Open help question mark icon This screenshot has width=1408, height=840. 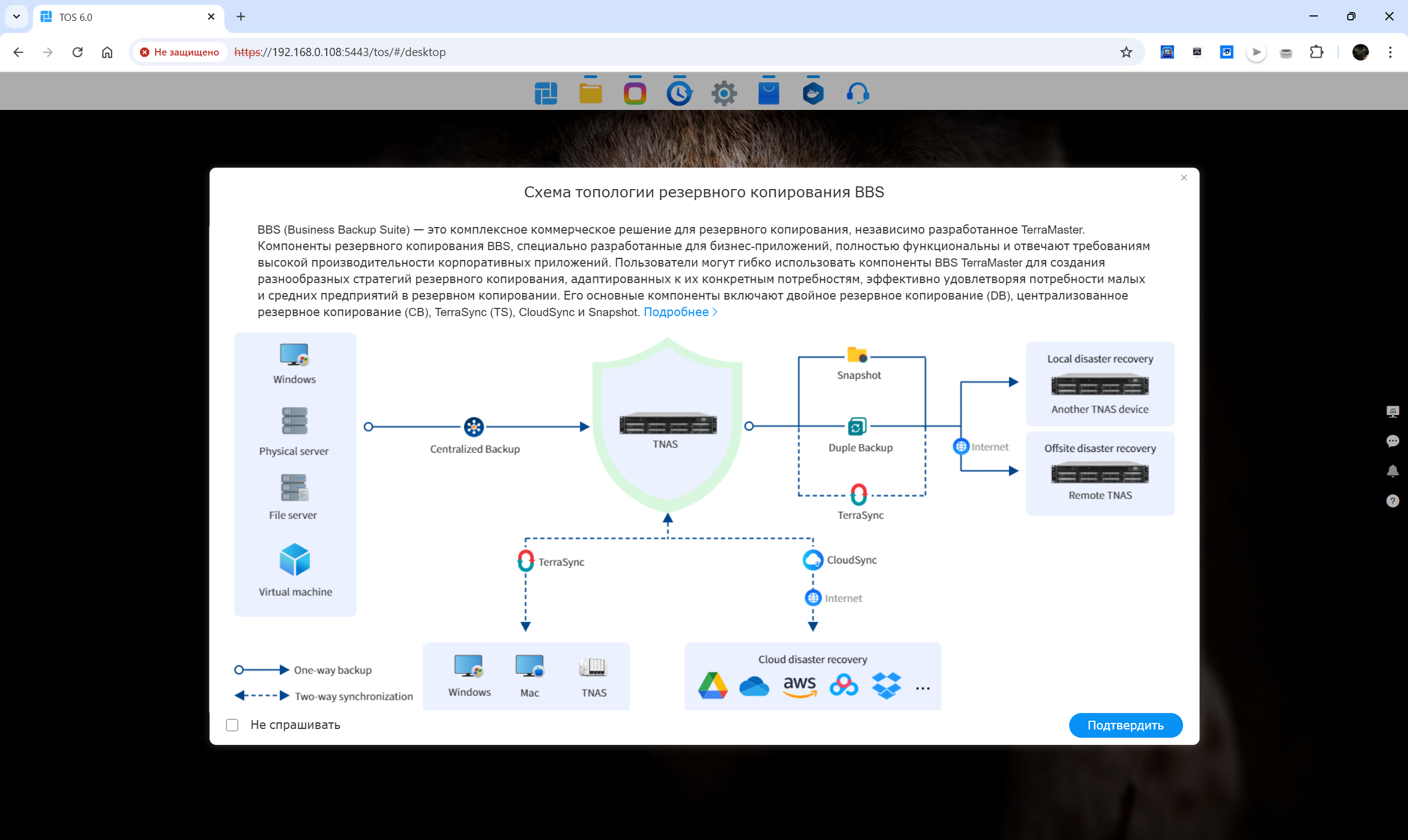pos(1393,501)
